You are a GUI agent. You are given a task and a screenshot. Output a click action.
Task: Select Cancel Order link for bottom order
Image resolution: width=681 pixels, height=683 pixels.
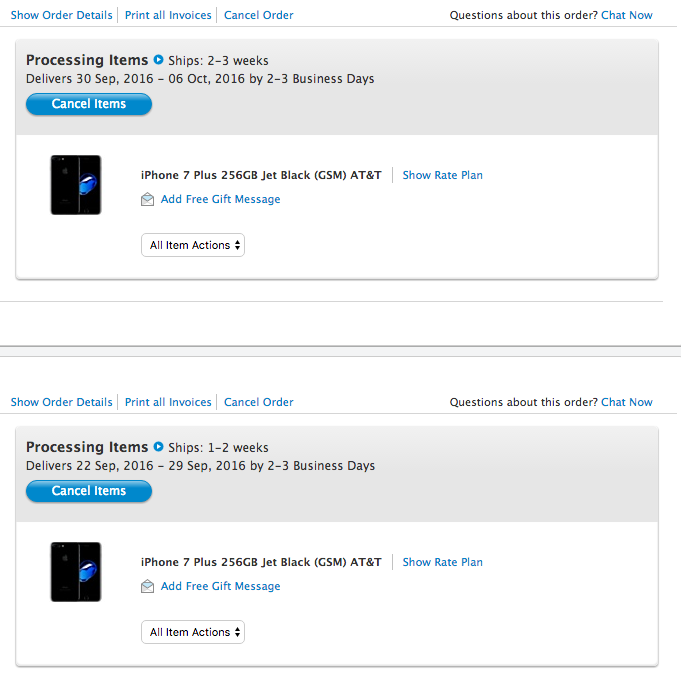(x=259, y=402)
